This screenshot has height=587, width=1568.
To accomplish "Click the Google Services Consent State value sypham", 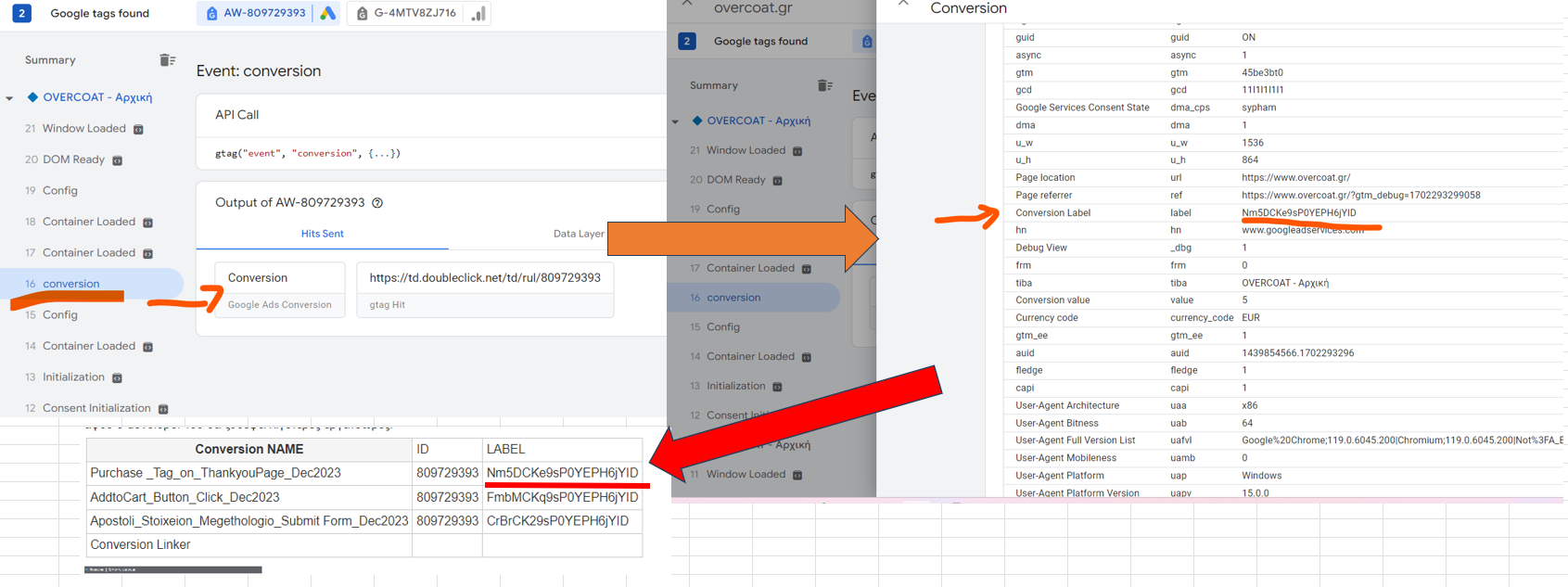I will click(x=1258, y=108).
